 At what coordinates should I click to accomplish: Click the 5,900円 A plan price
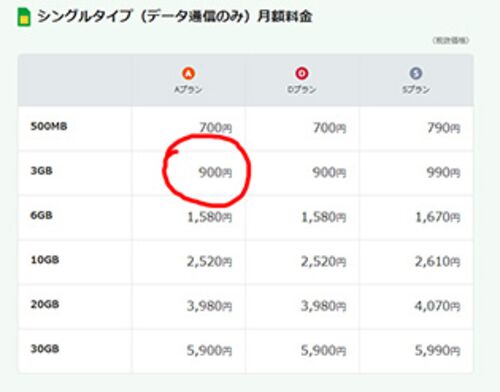[x=209, y=351]
